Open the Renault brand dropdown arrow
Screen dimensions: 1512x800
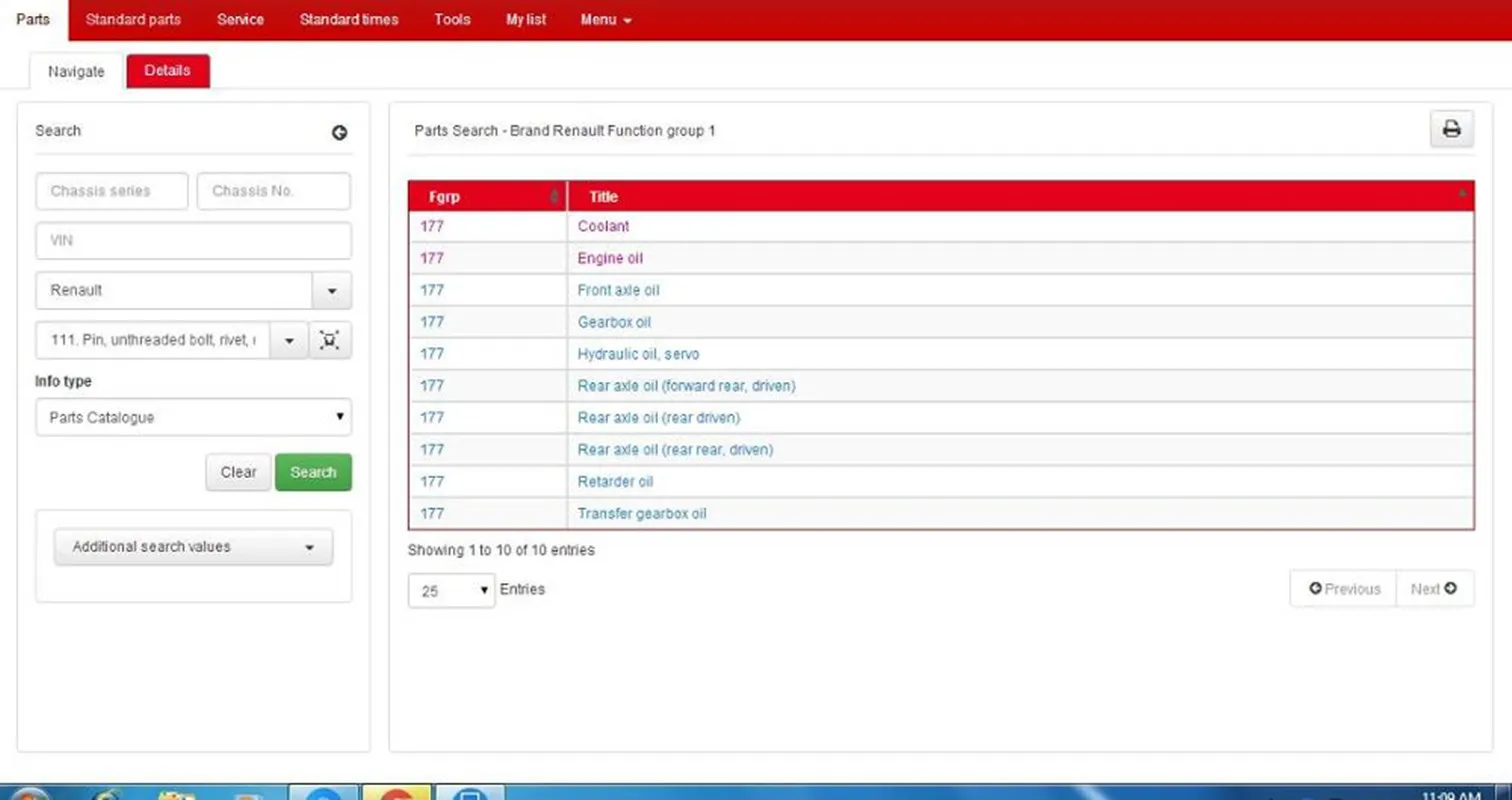tap(332, 291)
